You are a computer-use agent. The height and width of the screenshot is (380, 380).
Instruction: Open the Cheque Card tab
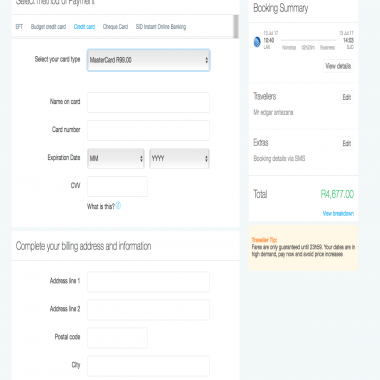[115, 27]
